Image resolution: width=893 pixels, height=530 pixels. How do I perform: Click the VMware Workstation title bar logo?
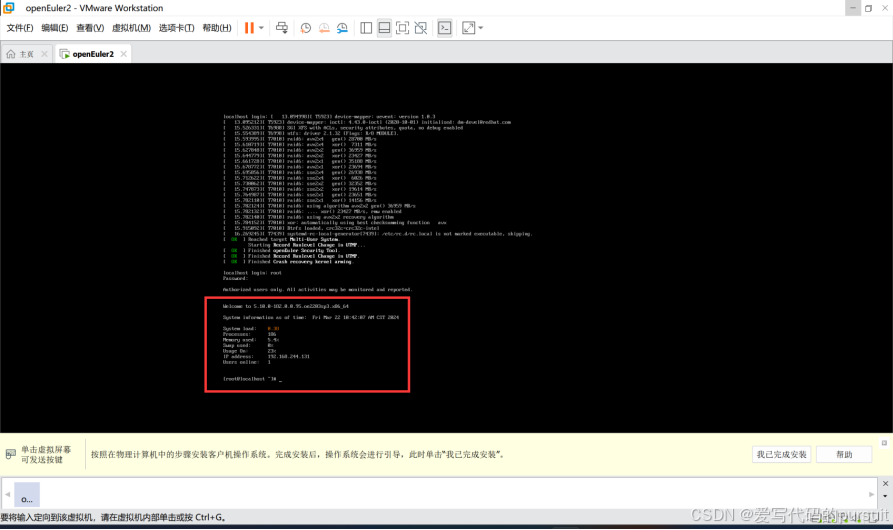coord(9,8)
